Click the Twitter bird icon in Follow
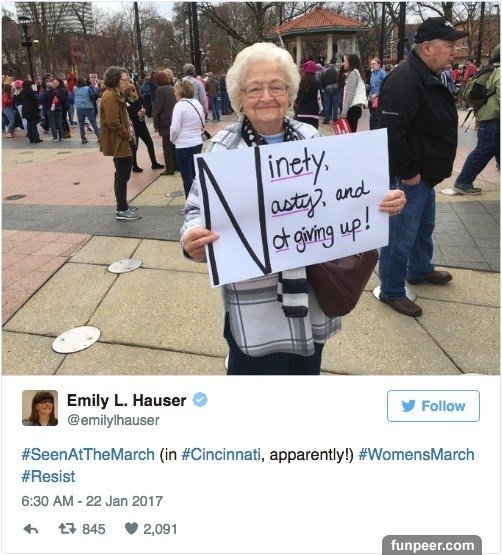 (408, 406)
